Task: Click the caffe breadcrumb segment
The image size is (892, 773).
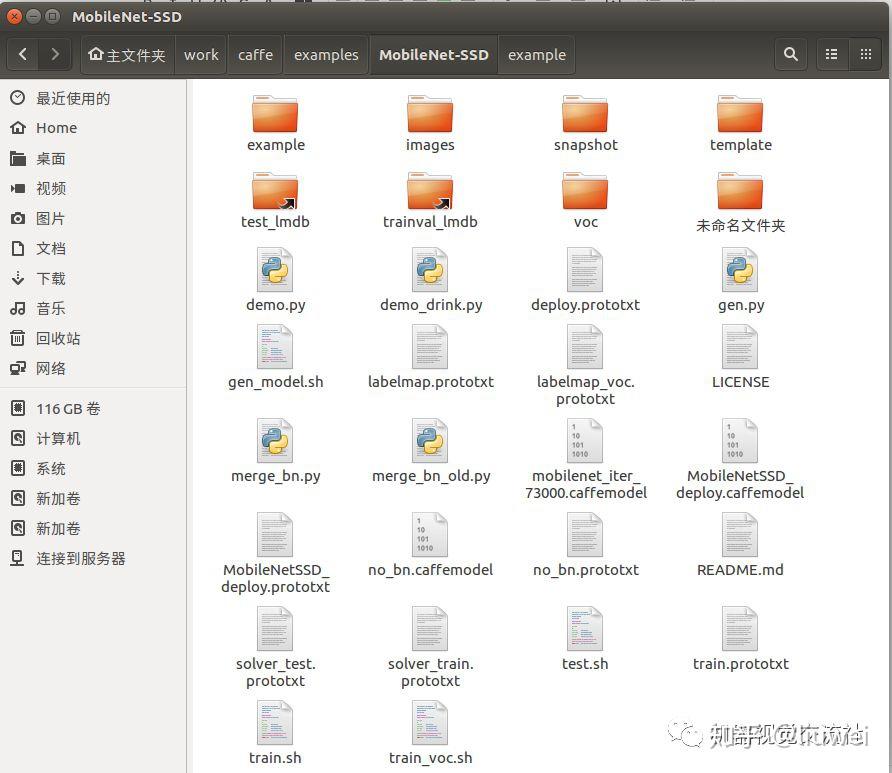Action: 255,55
